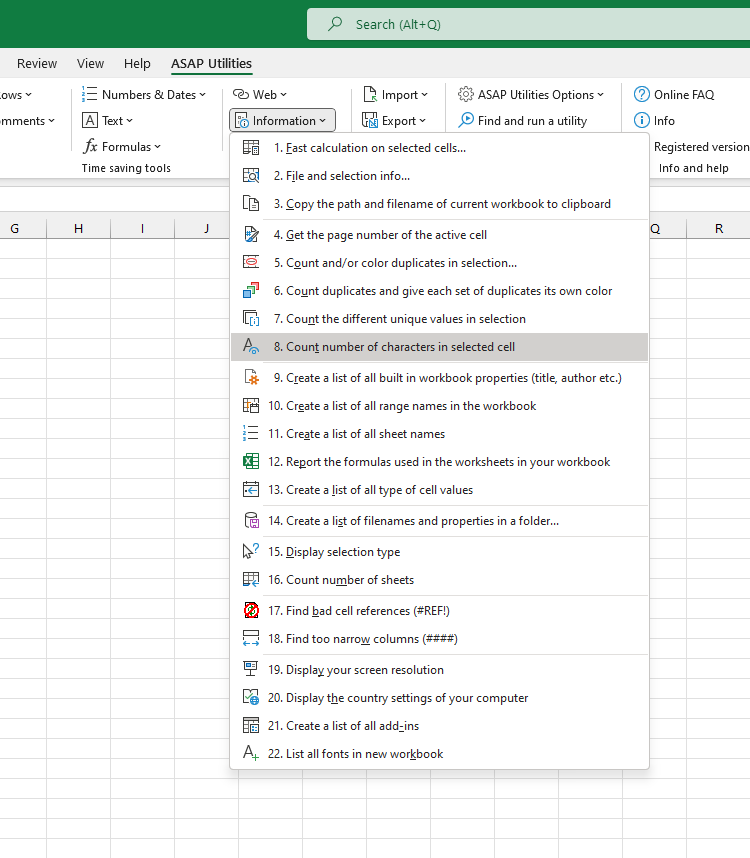This screenshot has width=750, height=858.
Task: Select column header H
Action: 79,228
